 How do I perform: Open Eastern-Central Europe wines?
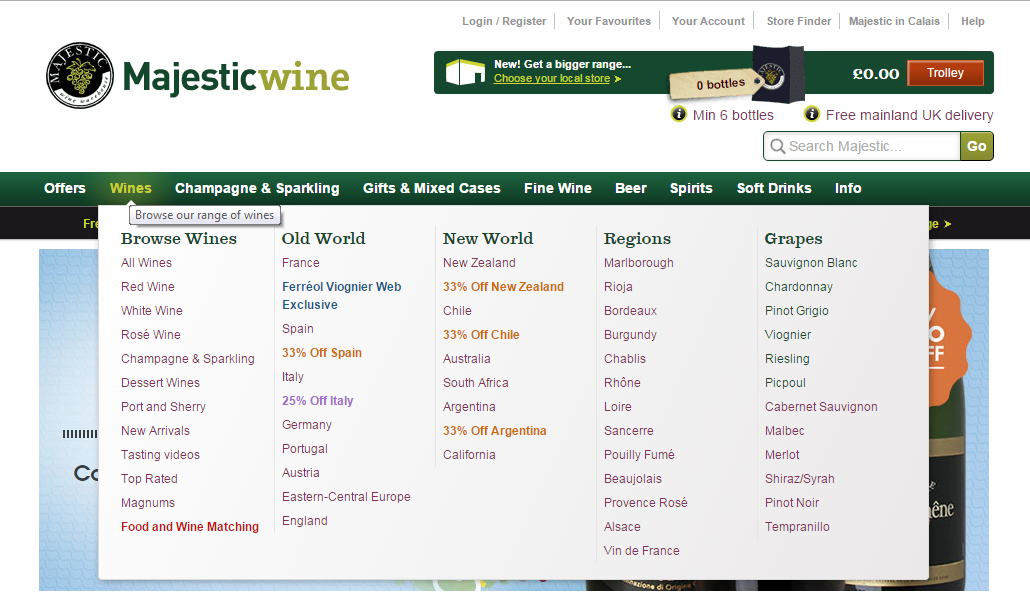coord(346,497)
